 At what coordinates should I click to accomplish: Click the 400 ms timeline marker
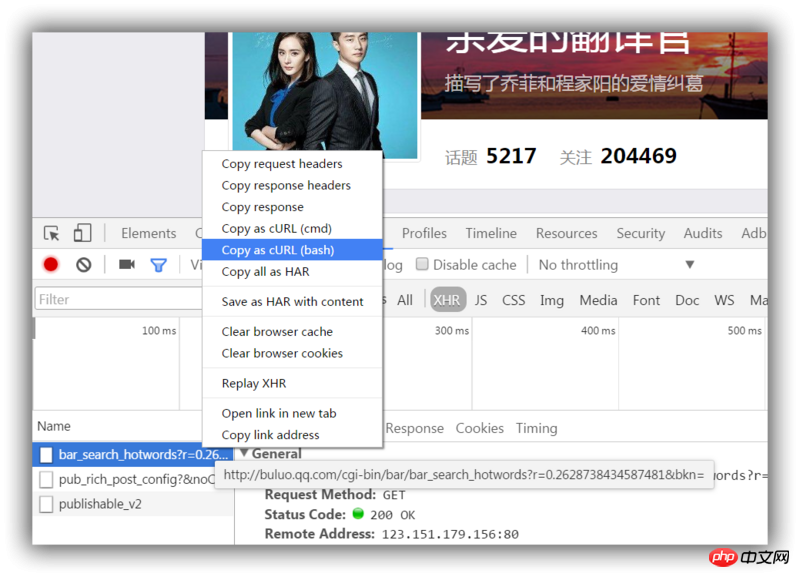(598, 331)
